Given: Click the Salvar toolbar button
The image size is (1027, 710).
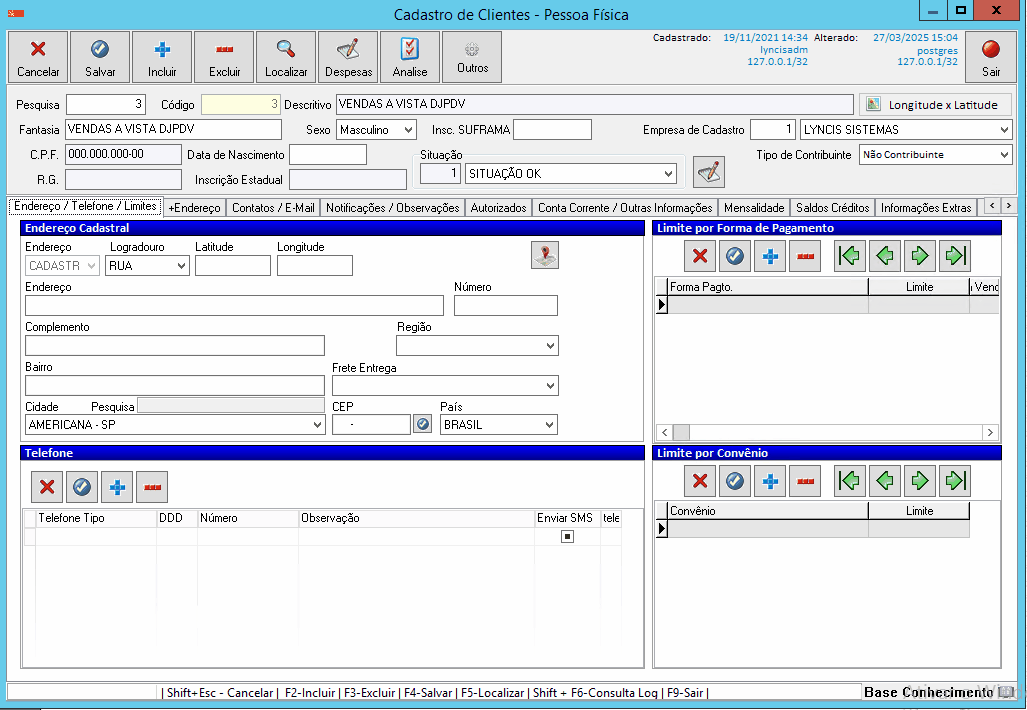Looking at the screenshot, I should coord(100,56).
